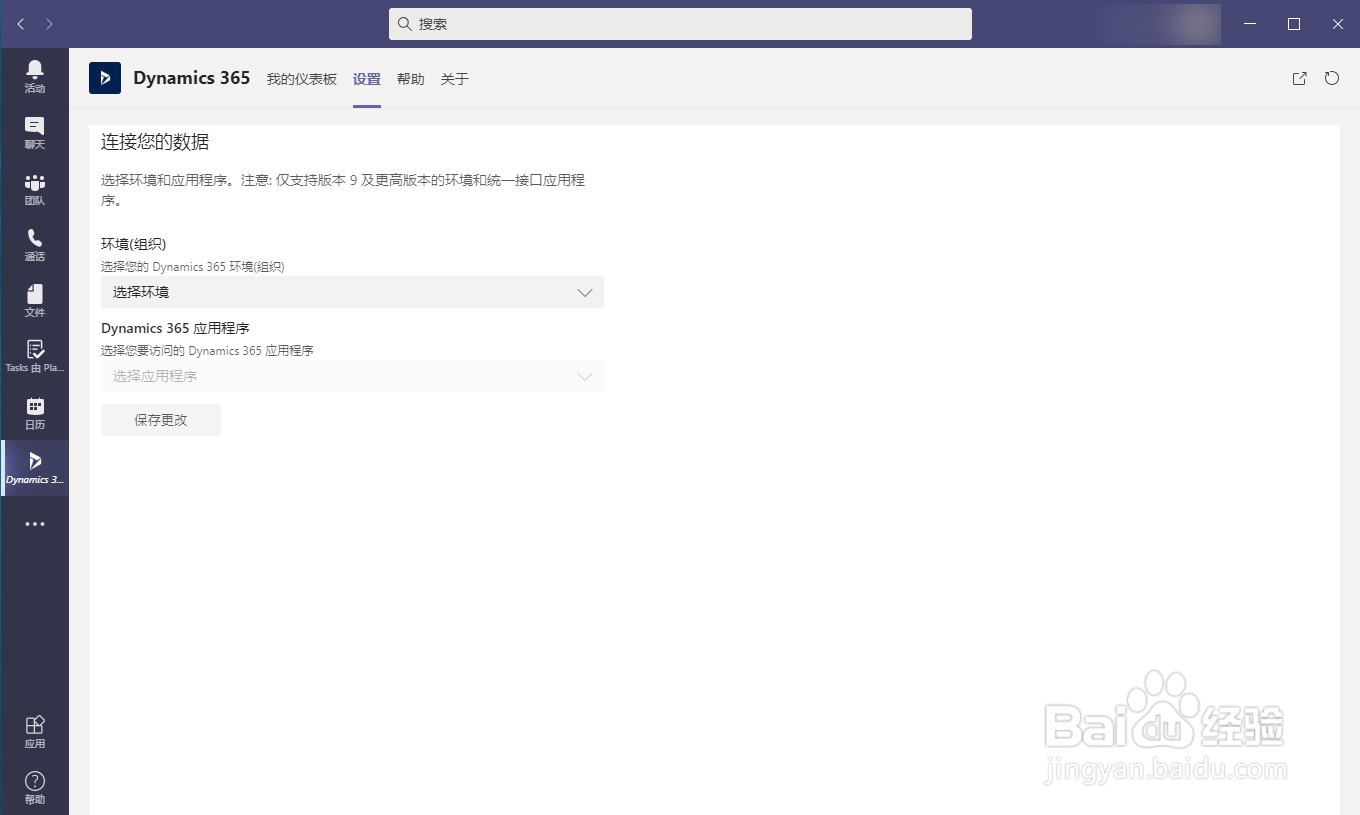Reload the tab with refresh icon
Viewport: 1360px width, 815px height.
click(x=1332, y=78)
